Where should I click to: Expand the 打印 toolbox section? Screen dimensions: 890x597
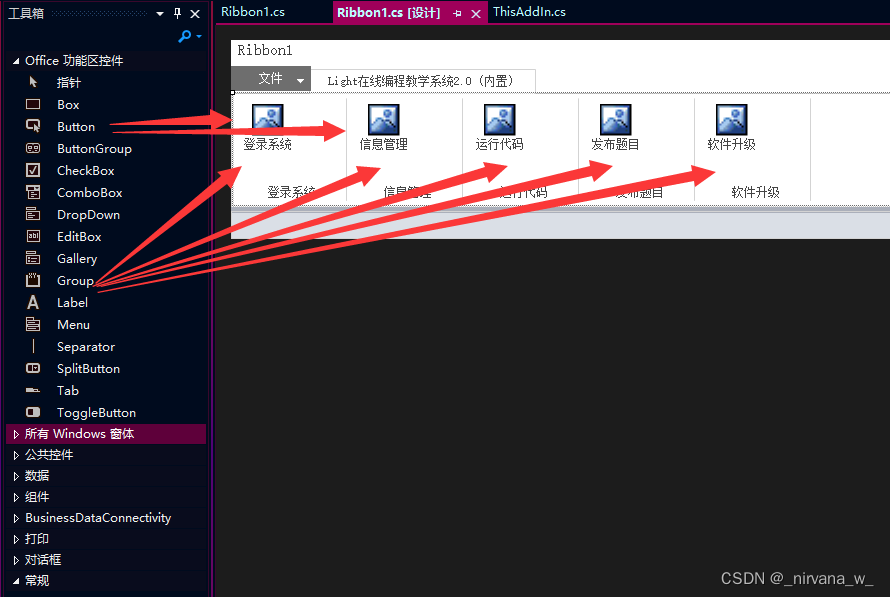tap(16, 539)
